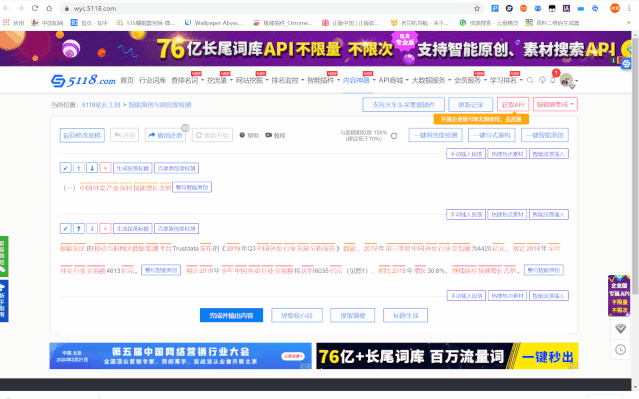Screen dimensions: 639x399
Task: Click the 重新开始 restart button
Action: click(212, 135)
